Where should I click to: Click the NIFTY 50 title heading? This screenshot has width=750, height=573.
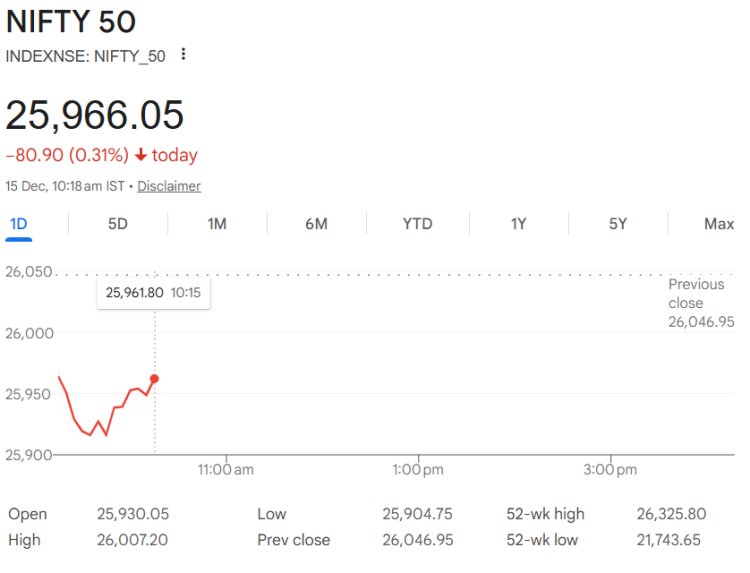pyautogui.click(x=71, y=22)
